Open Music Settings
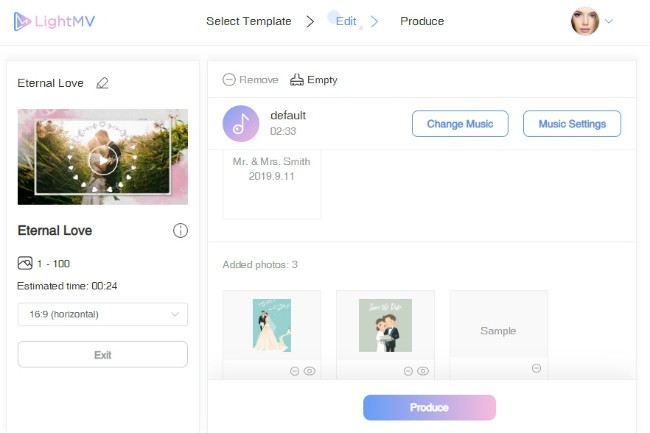The height and width of the screenshot is (433, 650). [571, 124]
